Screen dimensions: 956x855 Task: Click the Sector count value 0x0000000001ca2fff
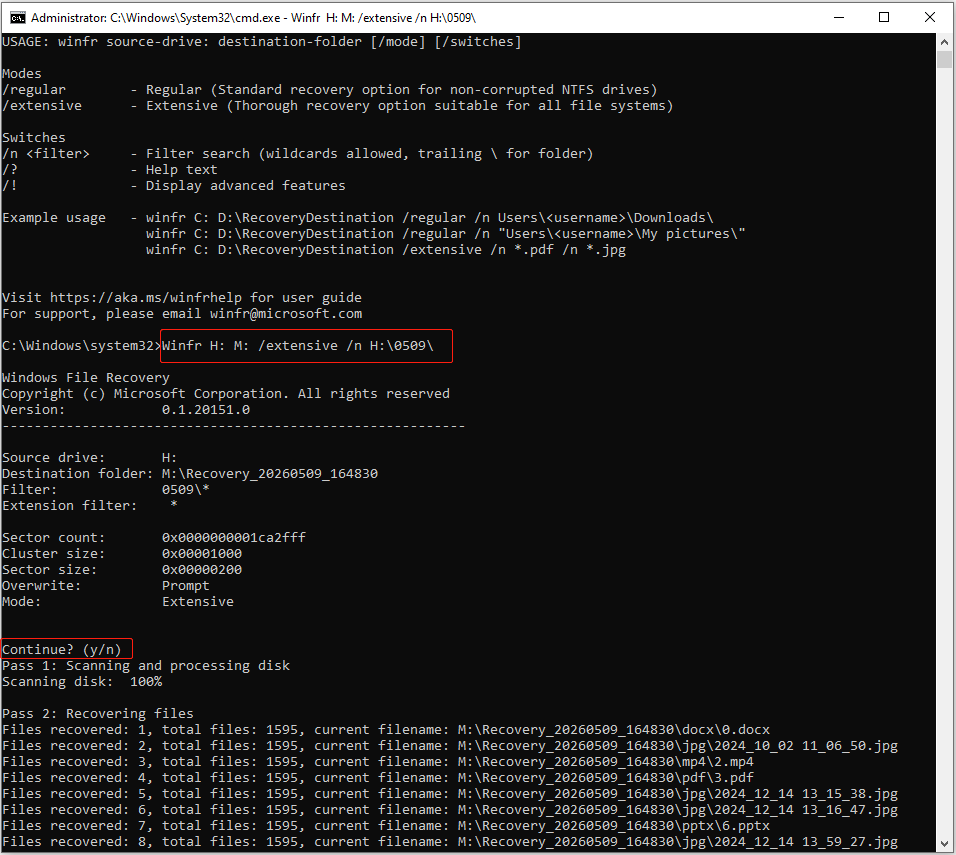234,538
